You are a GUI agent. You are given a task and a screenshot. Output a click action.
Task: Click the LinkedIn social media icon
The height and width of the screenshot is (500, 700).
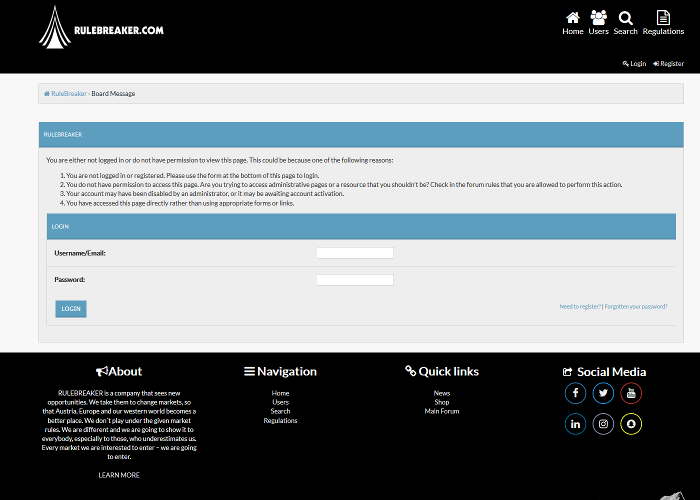pyautogui.click(x=576, y=424)
